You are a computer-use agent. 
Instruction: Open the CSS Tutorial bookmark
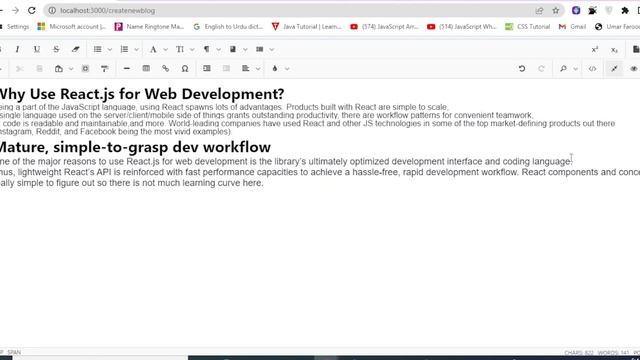(527, 27)
